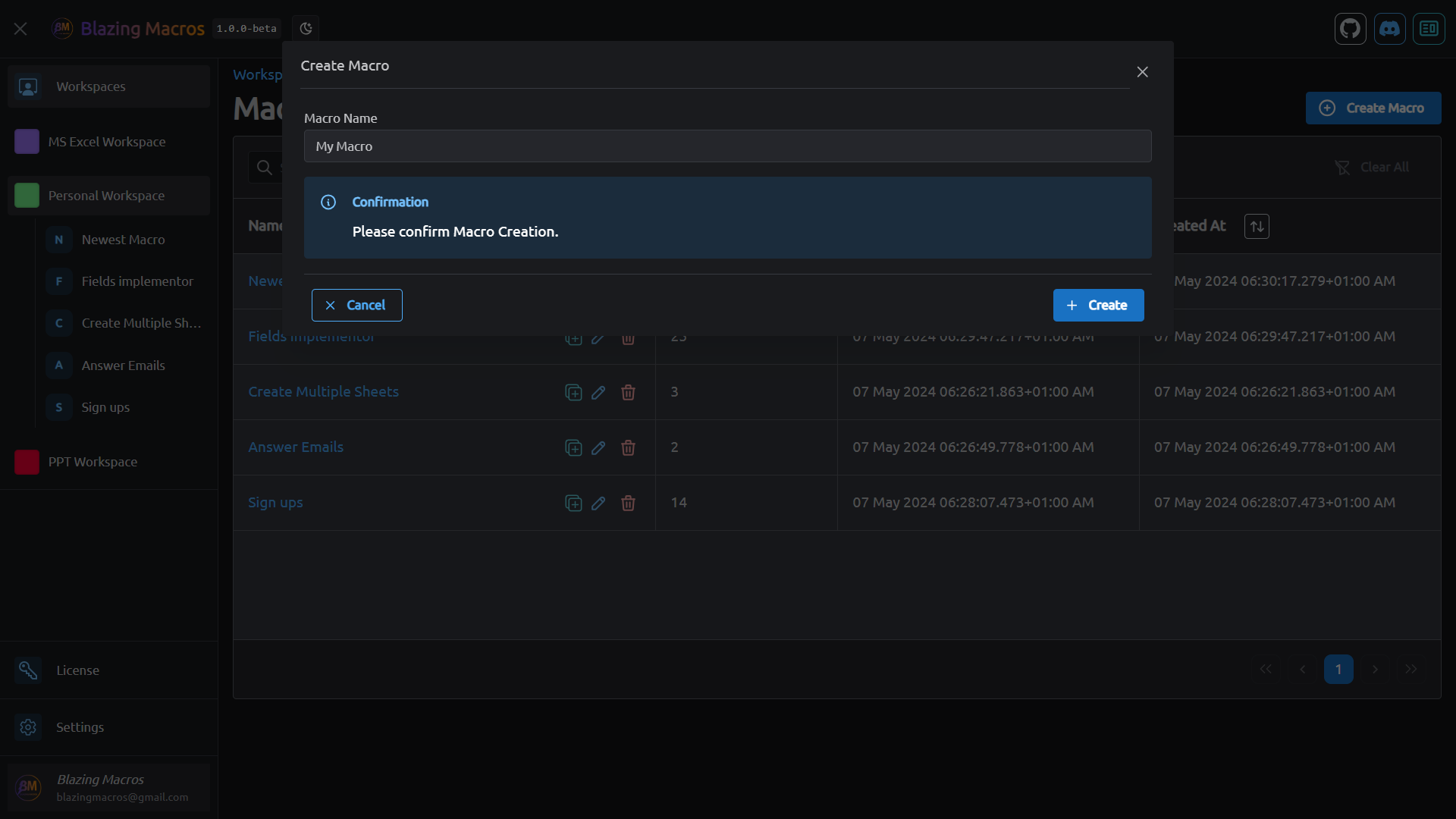Open Settings in sidebar

[x=109, y=727]
